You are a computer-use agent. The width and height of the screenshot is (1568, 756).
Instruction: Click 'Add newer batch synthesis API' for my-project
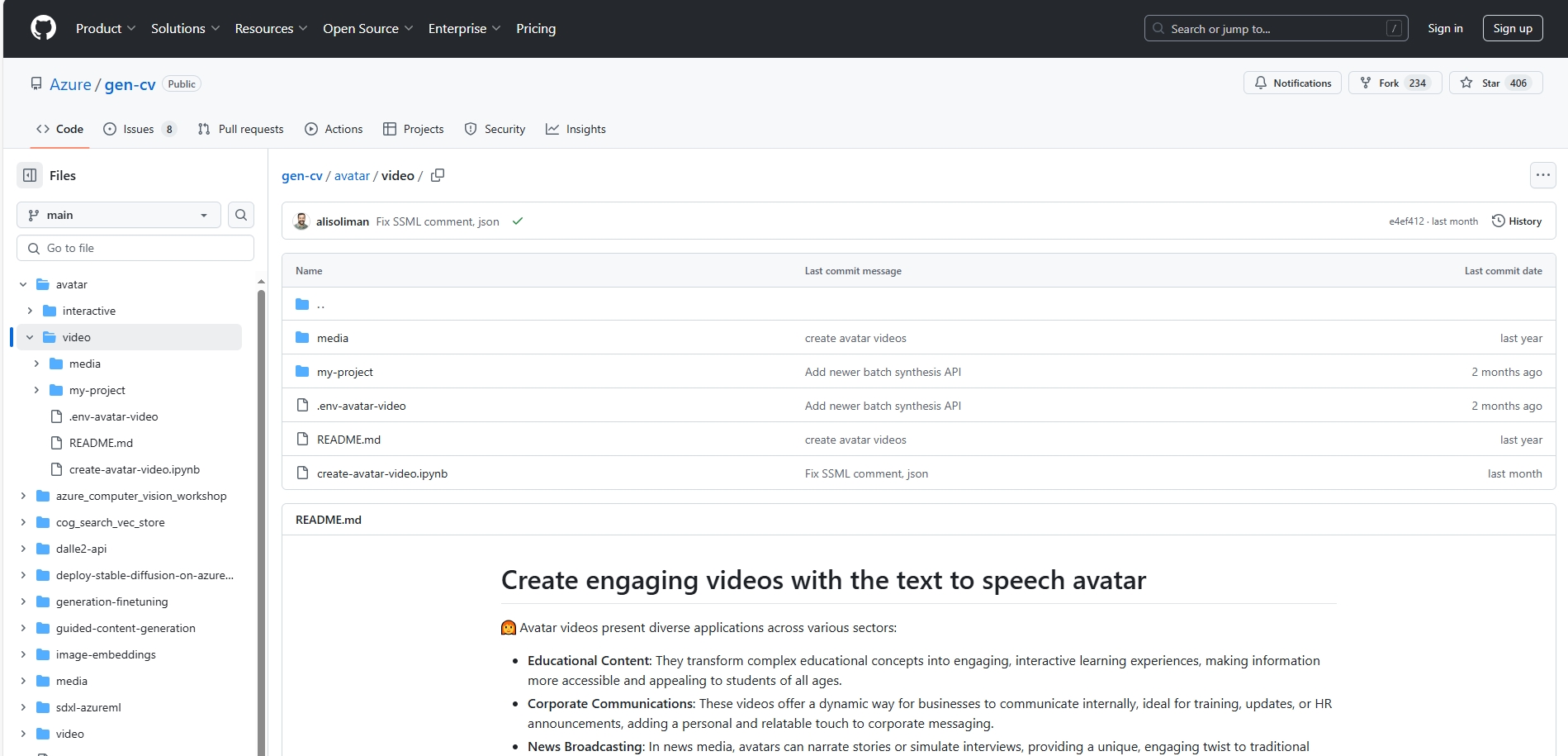coord(883,372)
